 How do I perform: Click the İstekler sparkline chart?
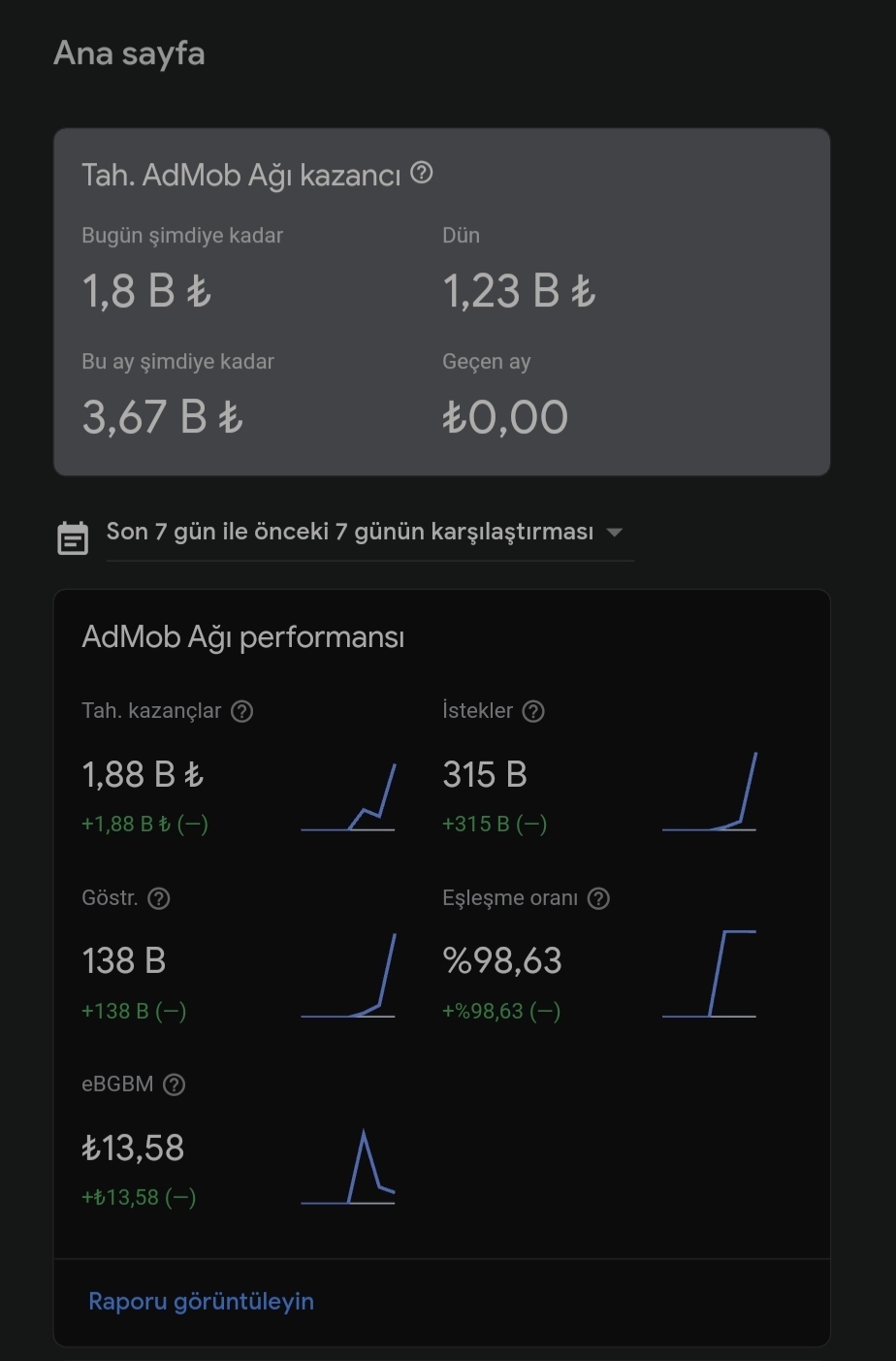(709, 792)
